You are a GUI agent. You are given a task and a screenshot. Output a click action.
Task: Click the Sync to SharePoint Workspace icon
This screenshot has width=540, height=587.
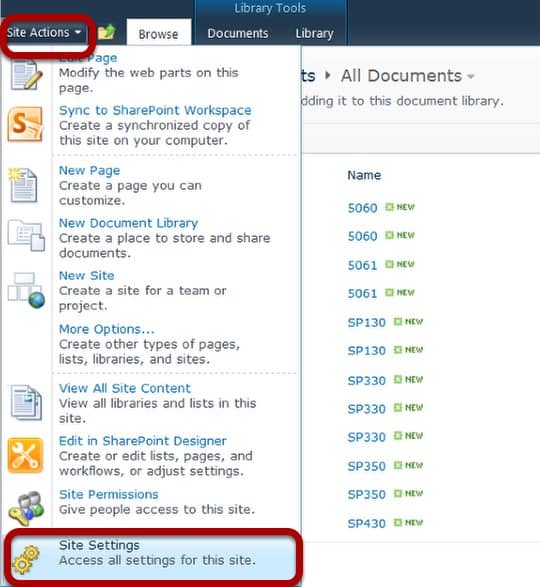tap(25, 124)
